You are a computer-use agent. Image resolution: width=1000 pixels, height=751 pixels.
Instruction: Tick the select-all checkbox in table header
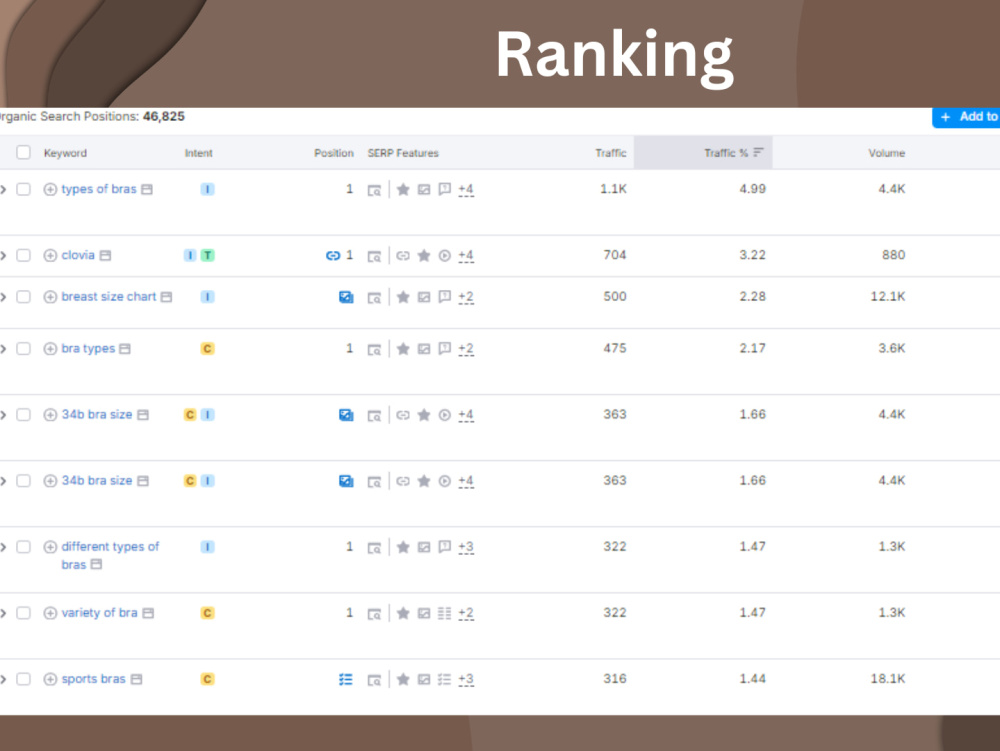pos(24,152)
